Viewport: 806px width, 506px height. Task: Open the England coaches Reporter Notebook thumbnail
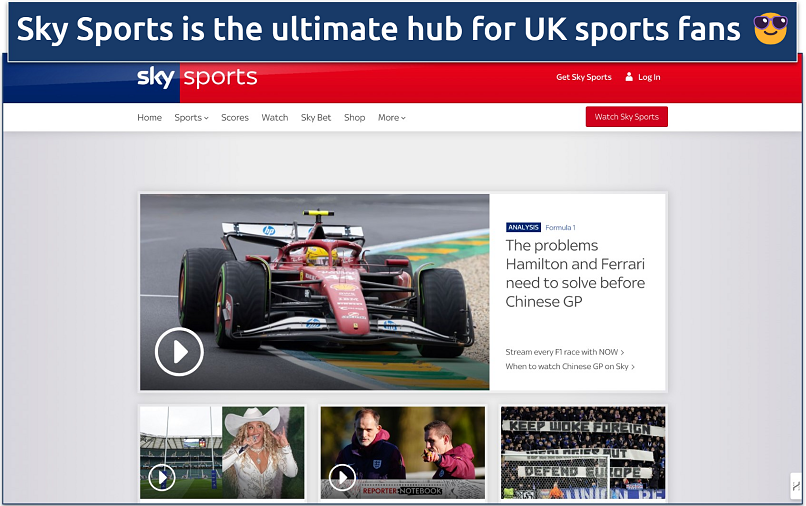coord(402,453)
